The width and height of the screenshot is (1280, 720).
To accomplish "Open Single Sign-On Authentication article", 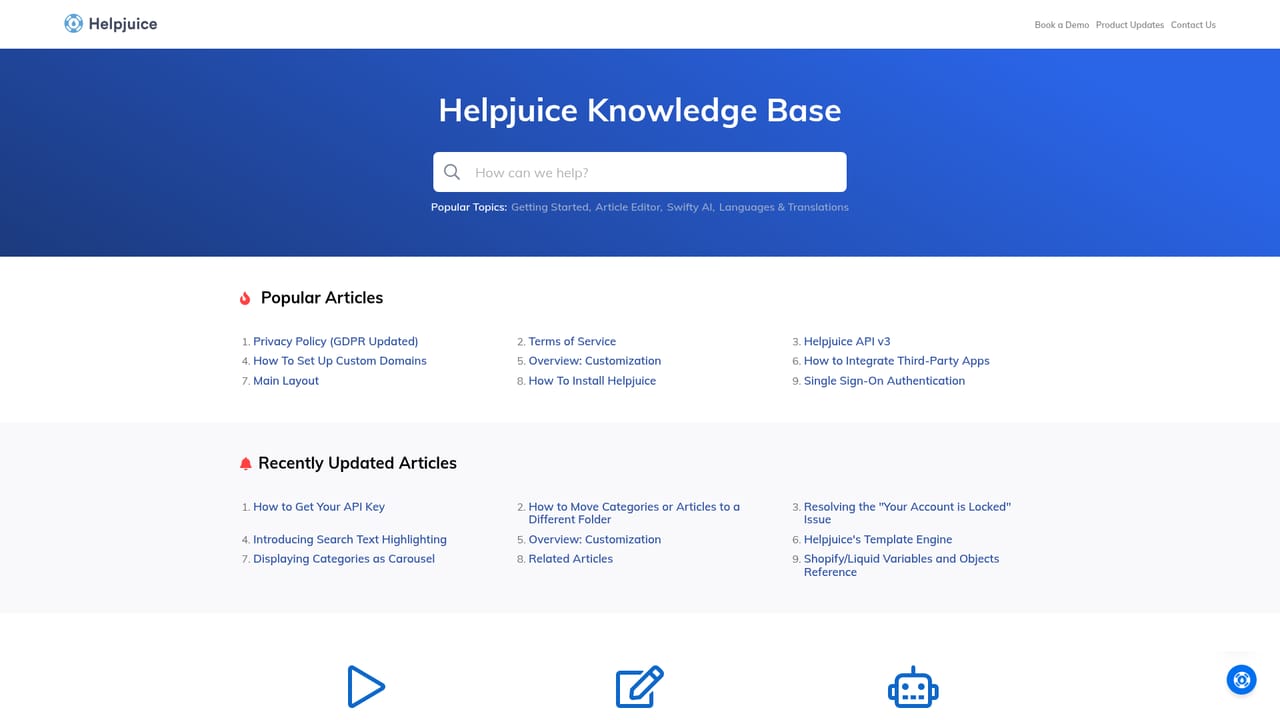I will pyautogui.click(x=885, y=381).
